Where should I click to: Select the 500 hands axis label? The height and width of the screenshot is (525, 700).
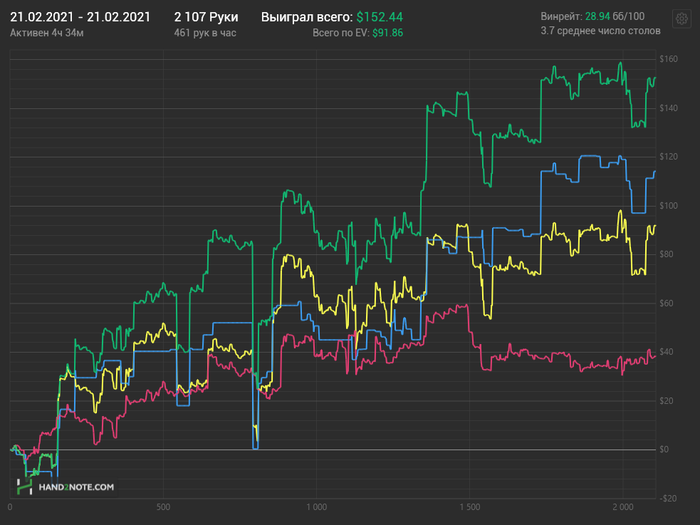(163, 507)
